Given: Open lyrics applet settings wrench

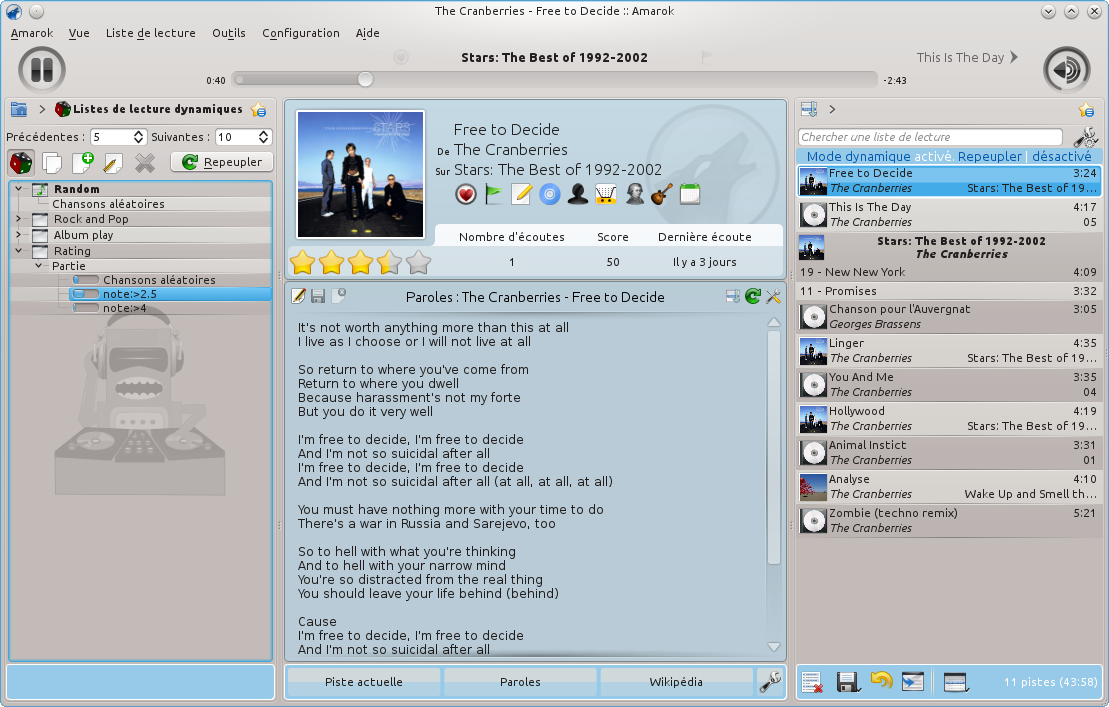Looking at the screenshot, I should (x=773, y=297).
